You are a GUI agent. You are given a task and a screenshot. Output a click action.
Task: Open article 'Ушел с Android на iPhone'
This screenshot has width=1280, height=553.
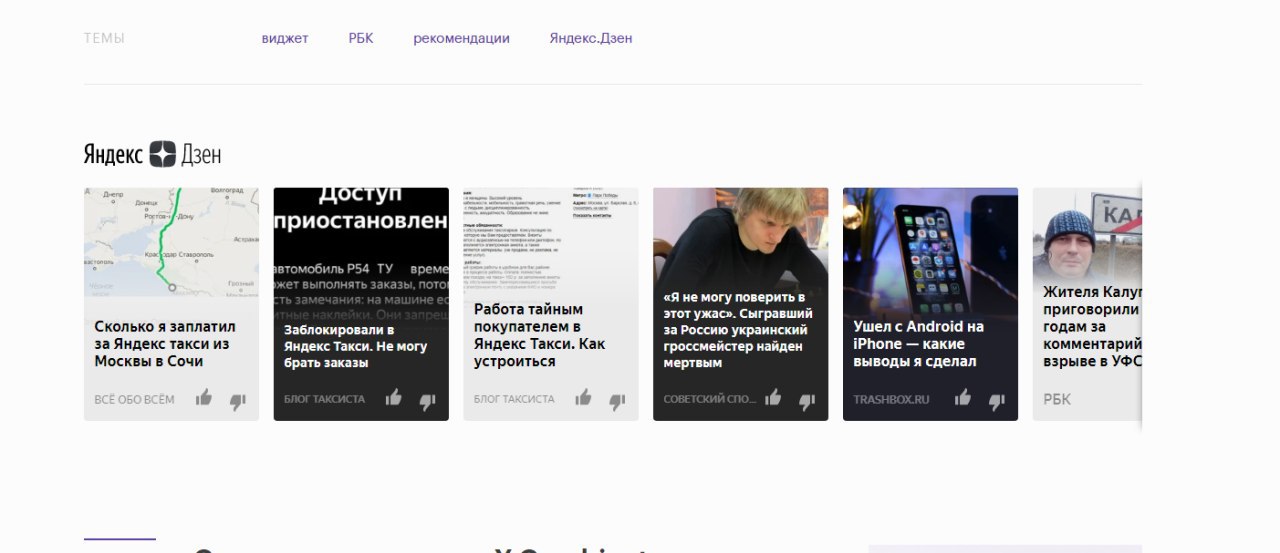(x=918, y=343)
